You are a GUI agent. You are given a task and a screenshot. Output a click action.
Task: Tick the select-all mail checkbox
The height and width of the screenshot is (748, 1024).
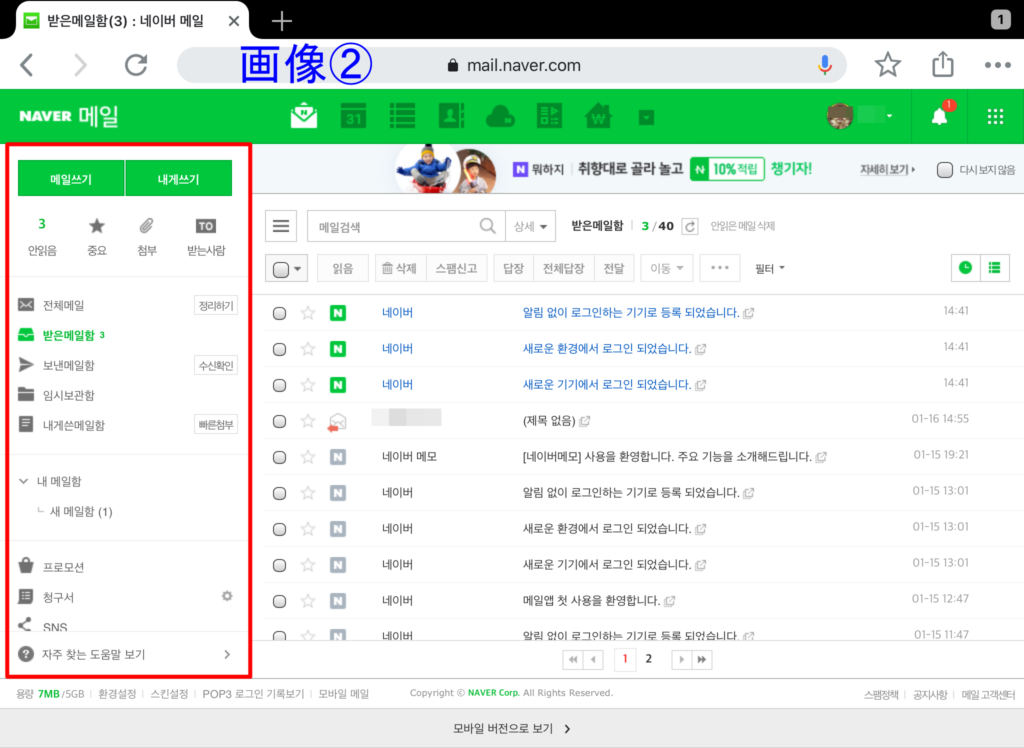[x=281, y=269]
